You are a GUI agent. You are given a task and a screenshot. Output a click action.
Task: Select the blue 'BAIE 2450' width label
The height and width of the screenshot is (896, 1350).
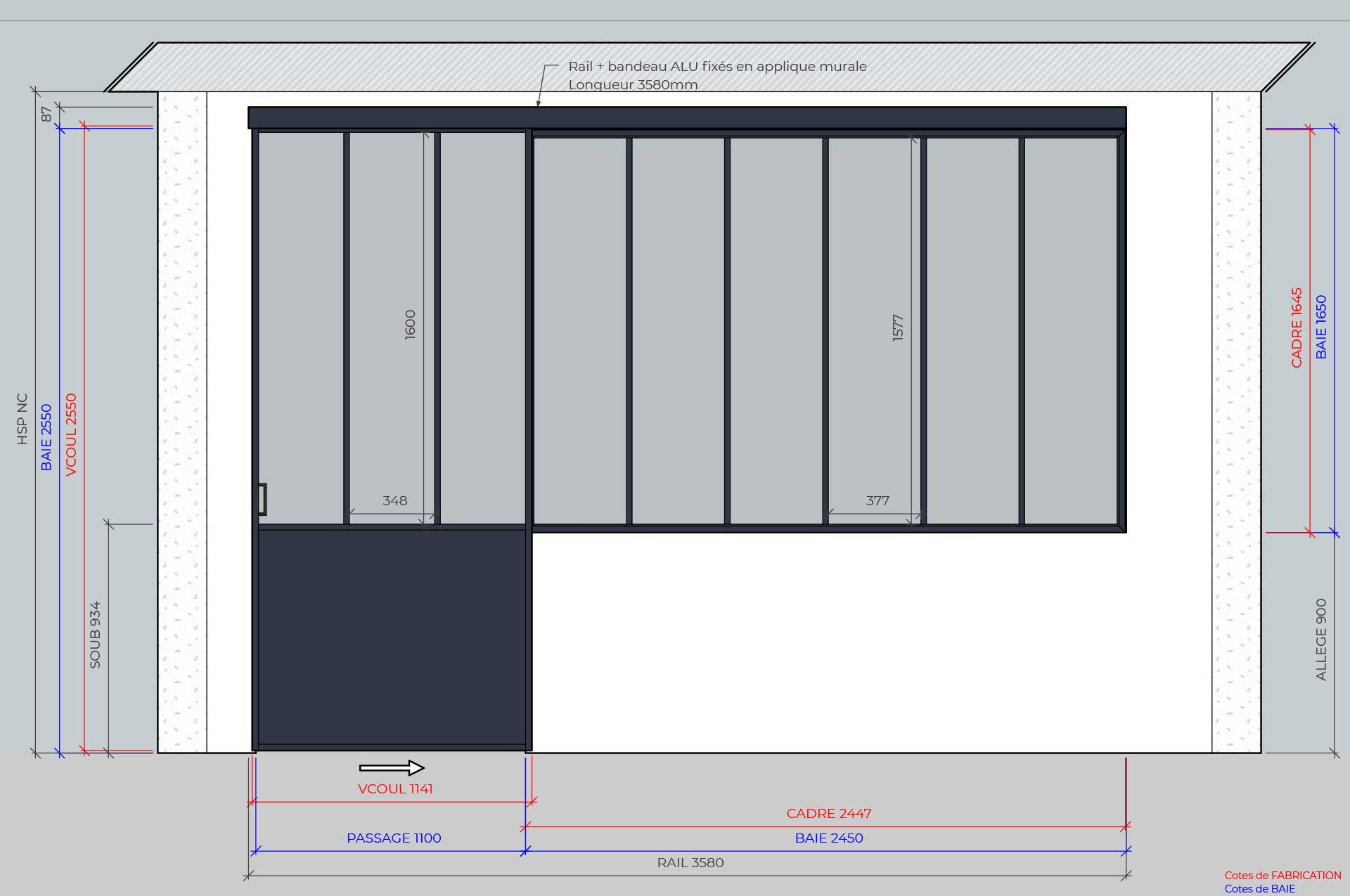click(829, 838)
